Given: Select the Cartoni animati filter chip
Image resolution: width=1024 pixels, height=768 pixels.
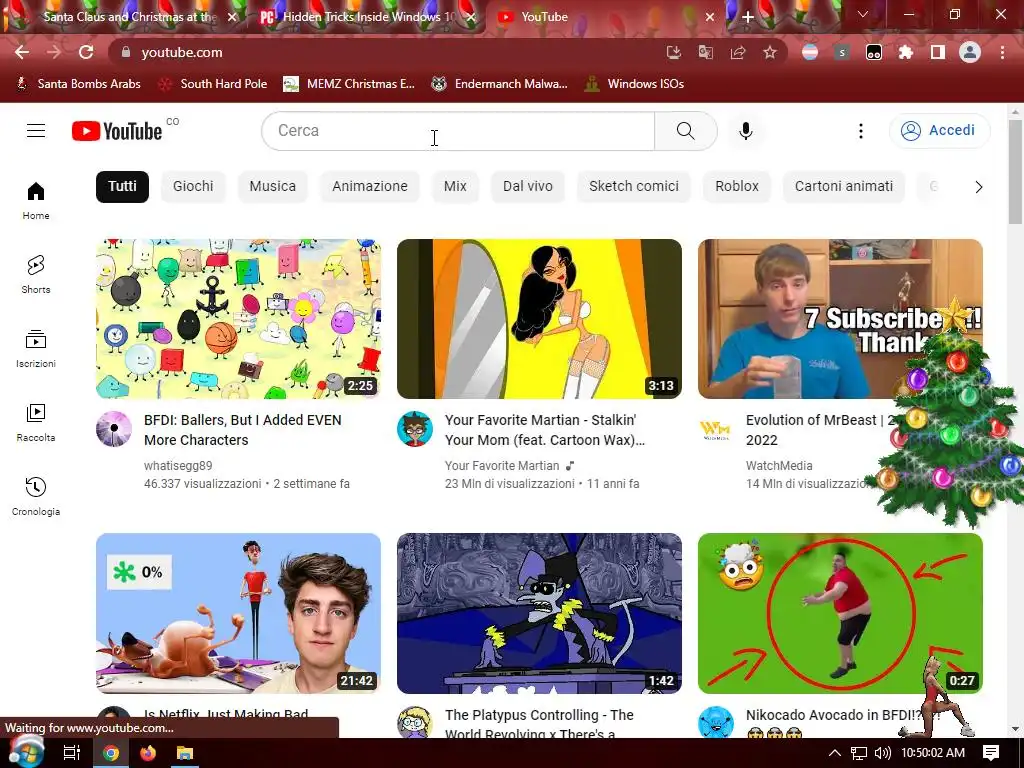Looking at the screenshot, I should pos(844,187).
